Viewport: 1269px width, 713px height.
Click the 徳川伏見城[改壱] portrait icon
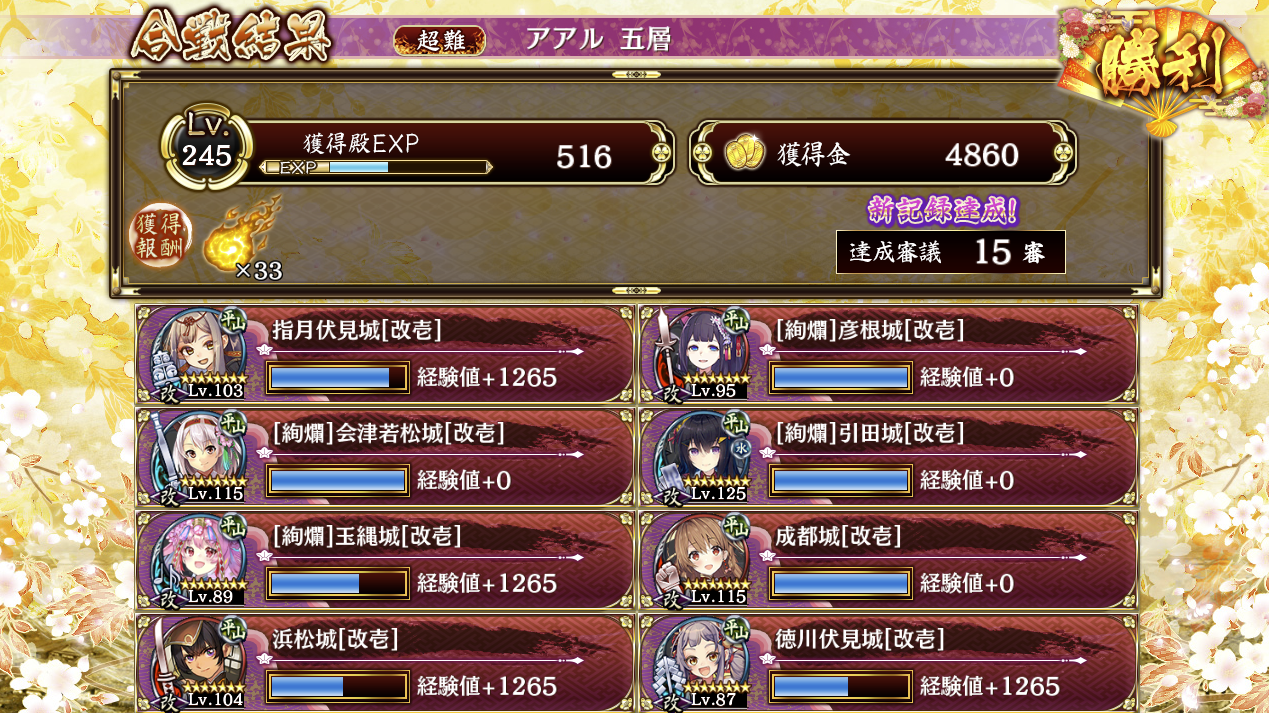point(703,662)
